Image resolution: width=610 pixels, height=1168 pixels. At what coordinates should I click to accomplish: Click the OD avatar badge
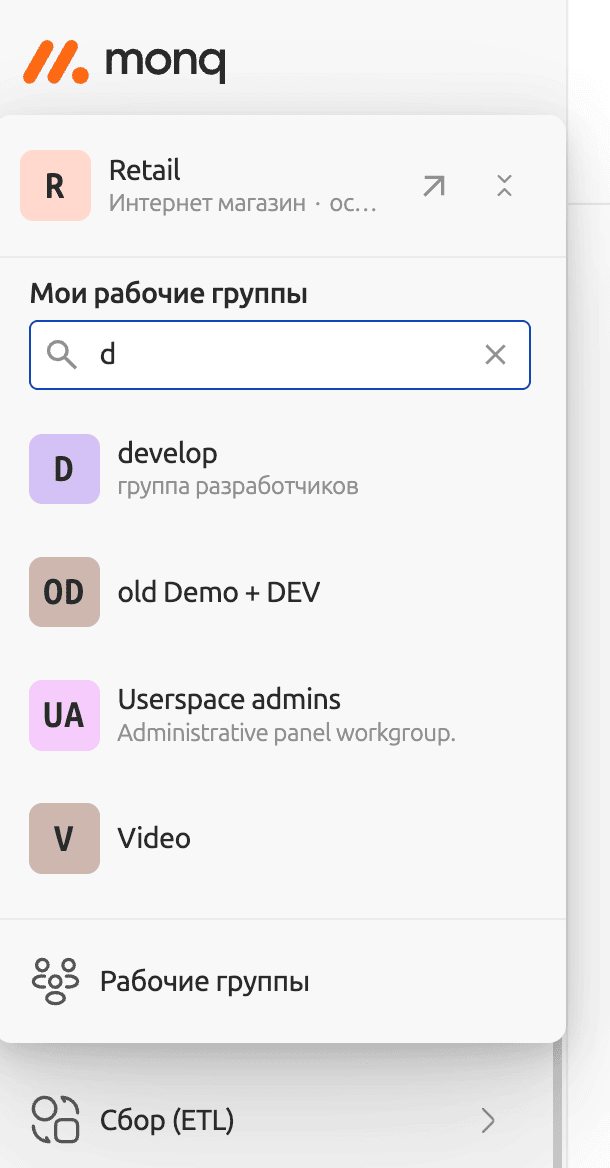click(65, 592)
